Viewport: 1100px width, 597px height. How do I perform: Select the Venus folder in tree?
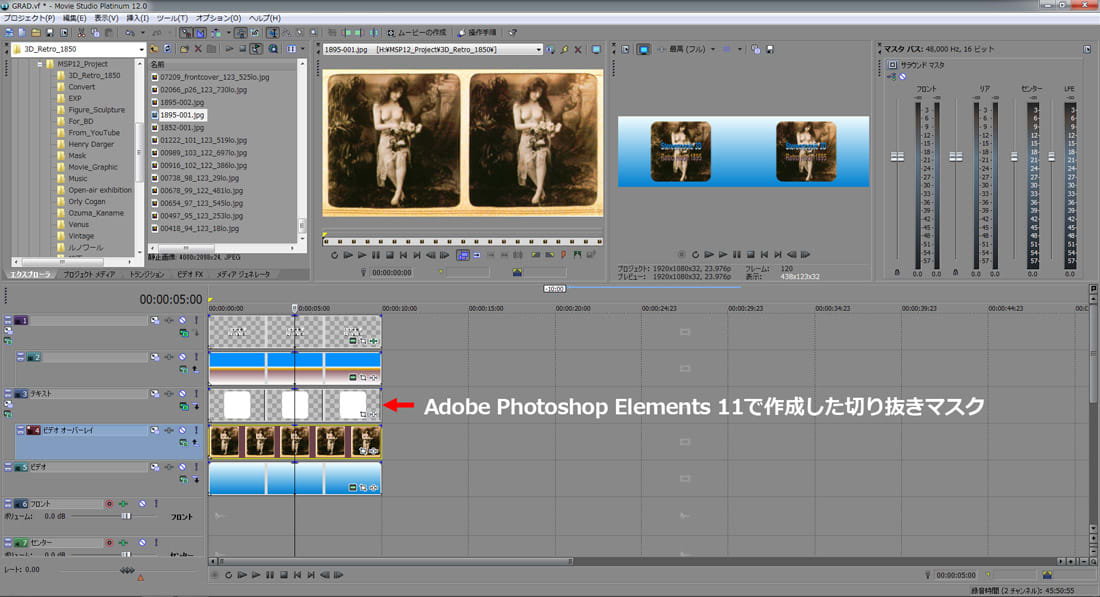78,224
